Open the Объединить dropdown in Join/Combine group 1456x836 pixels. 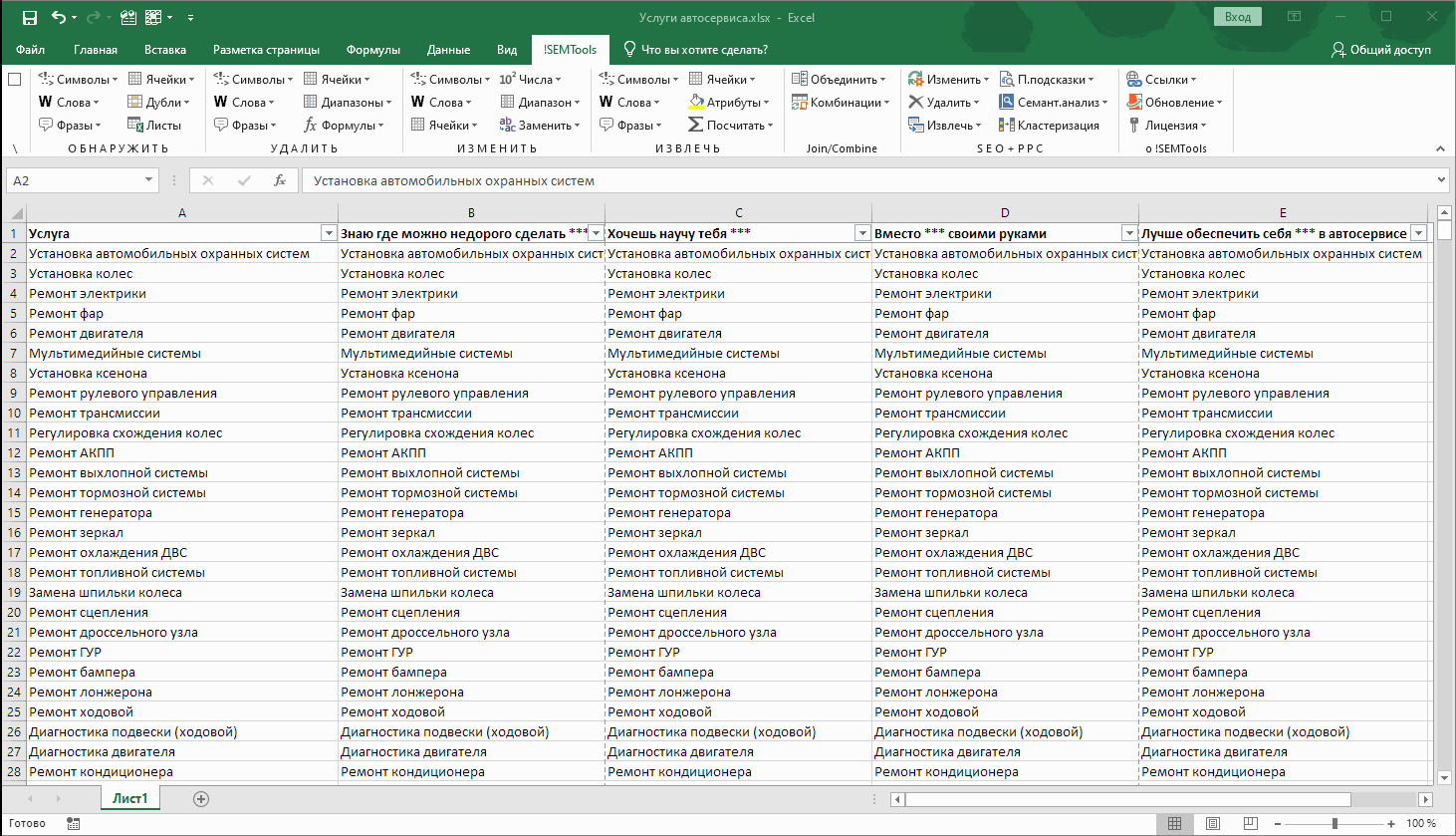[x=841, y=80]
